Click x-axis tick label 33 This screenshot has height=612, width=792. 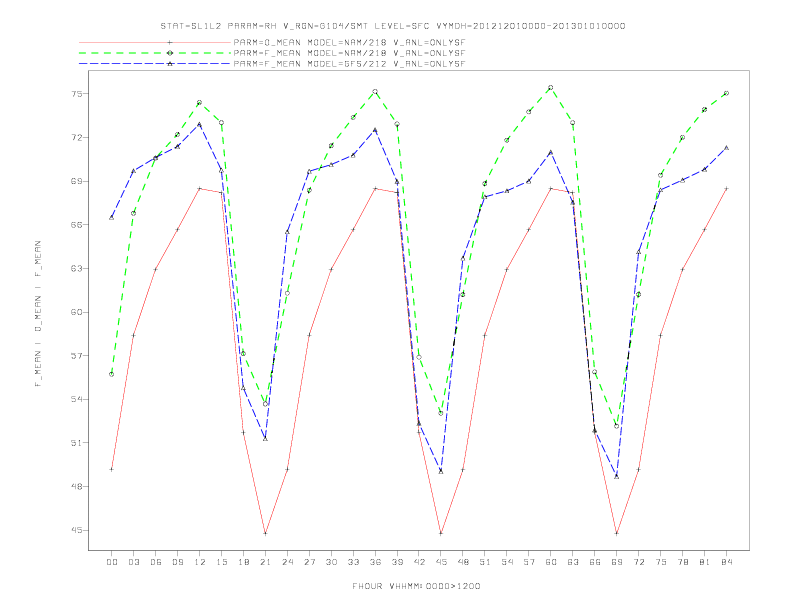(x=353, y=562)
